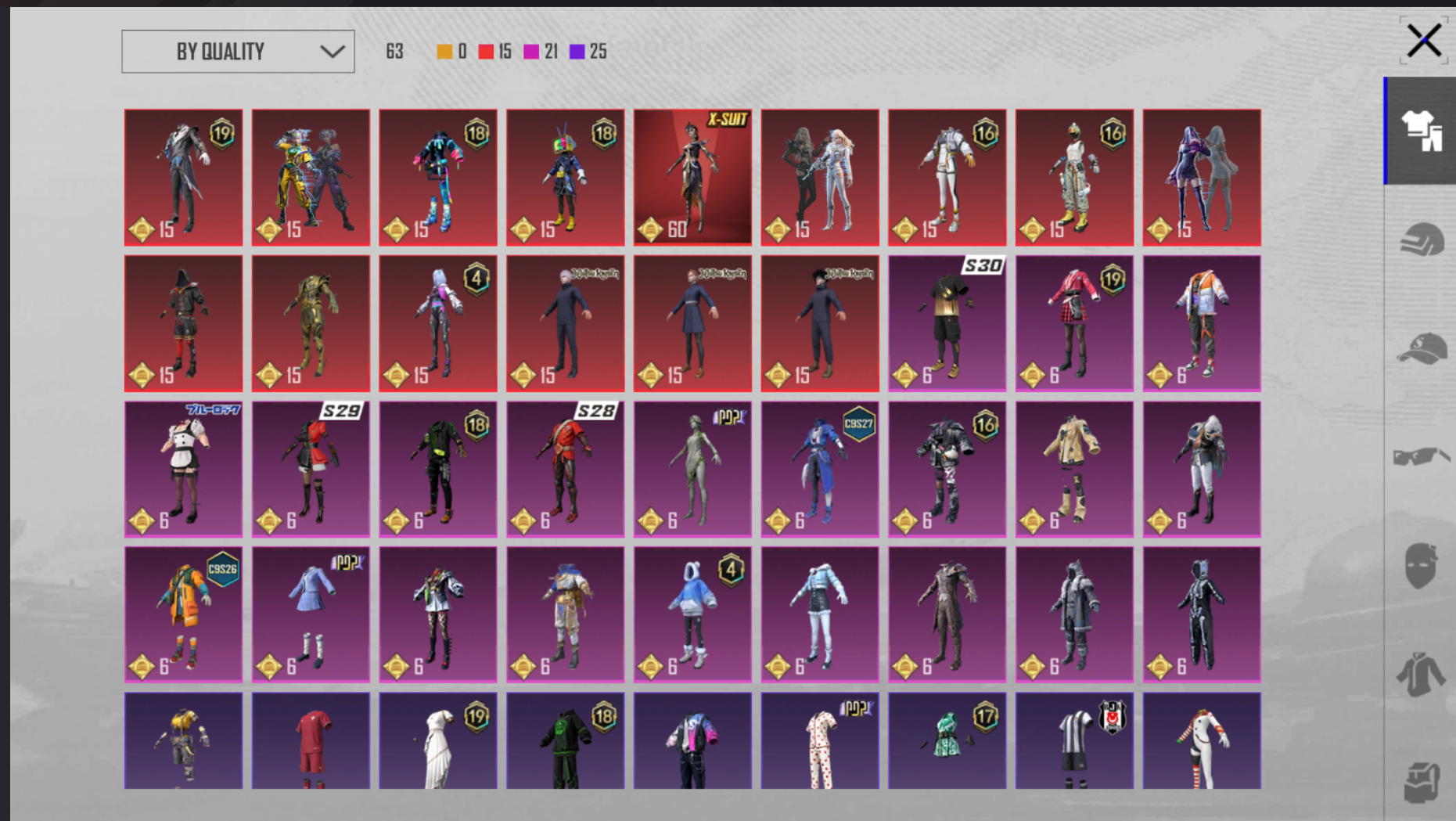Select the white suit with striped sleeves
This screenshot has width=1456, height=821.
1202,740
